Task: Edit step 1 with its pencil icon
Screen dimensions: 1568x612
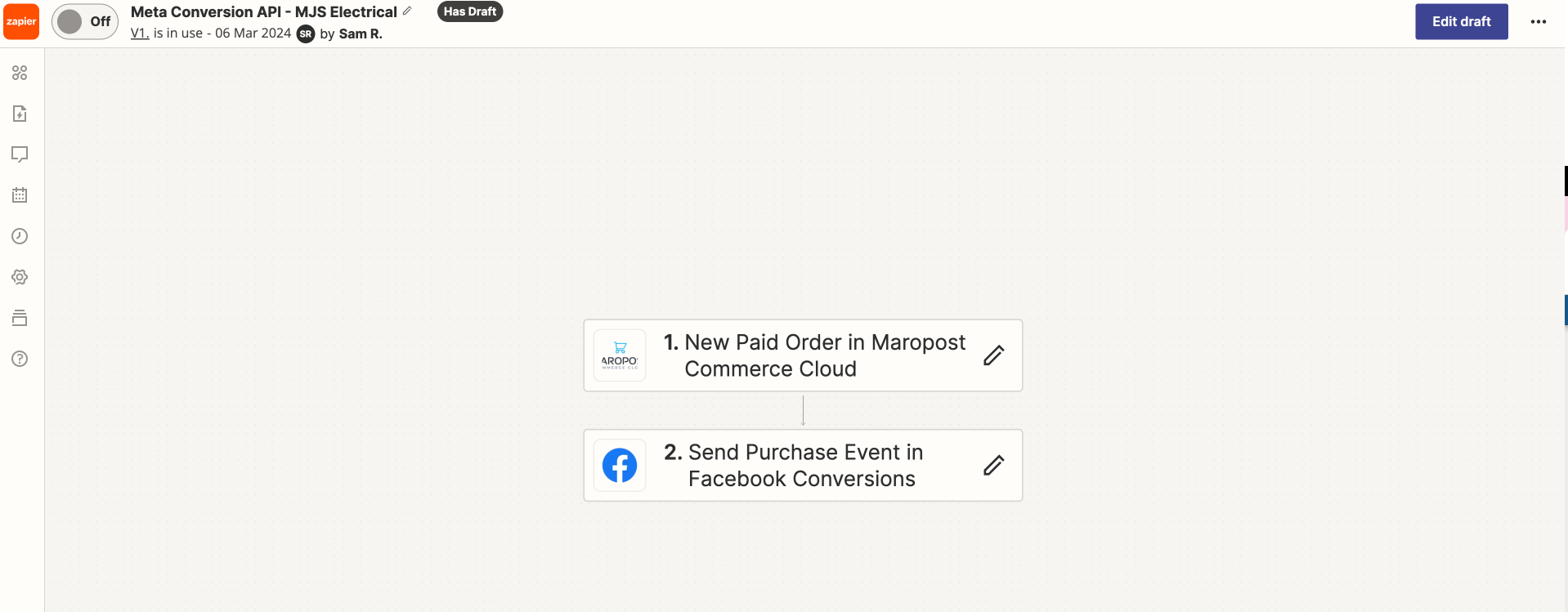Action: [x=993, y=355]
